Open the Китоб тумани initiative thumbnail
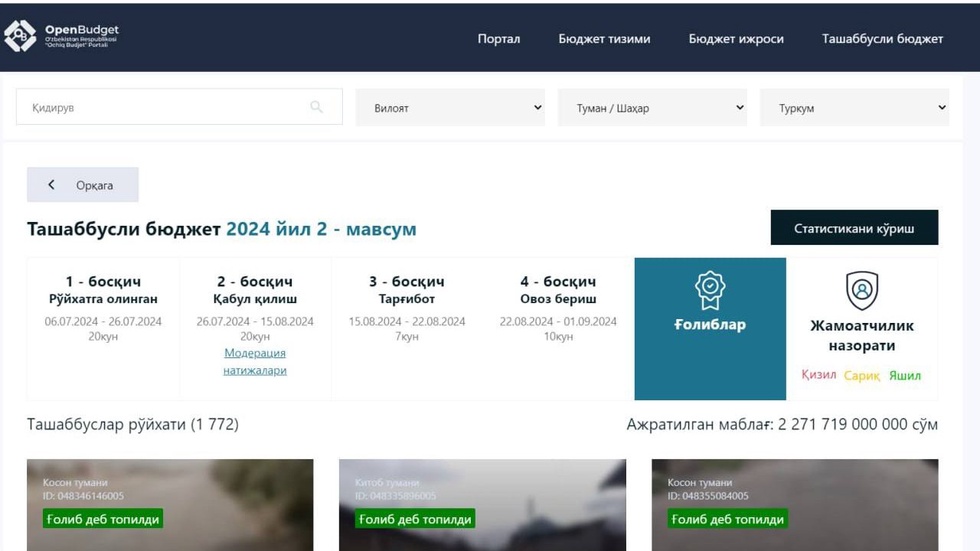Viewport: 980px width, 551px height. [482, 505]
